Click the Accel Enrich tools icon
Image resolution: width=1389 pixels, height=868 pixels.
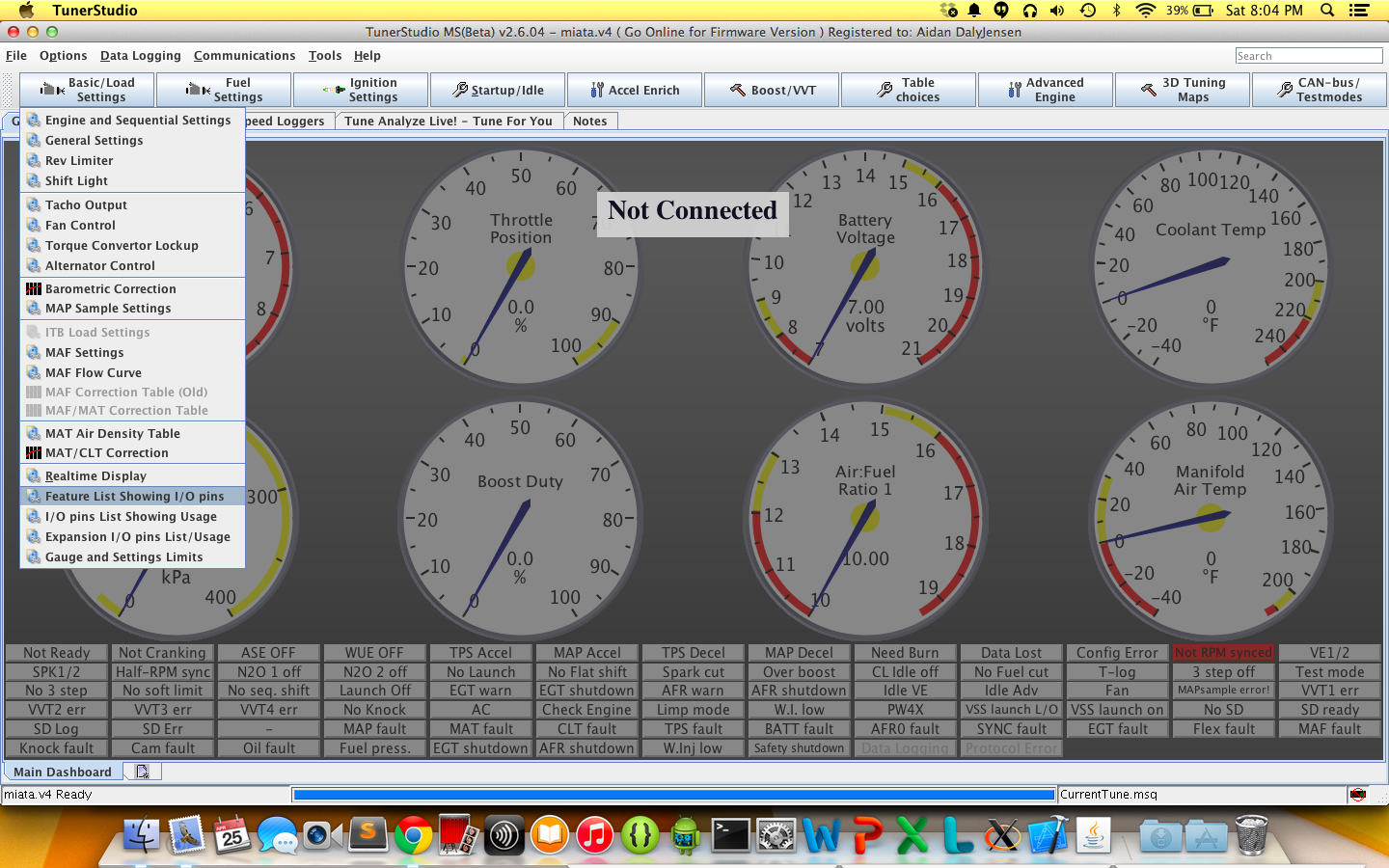597,90
